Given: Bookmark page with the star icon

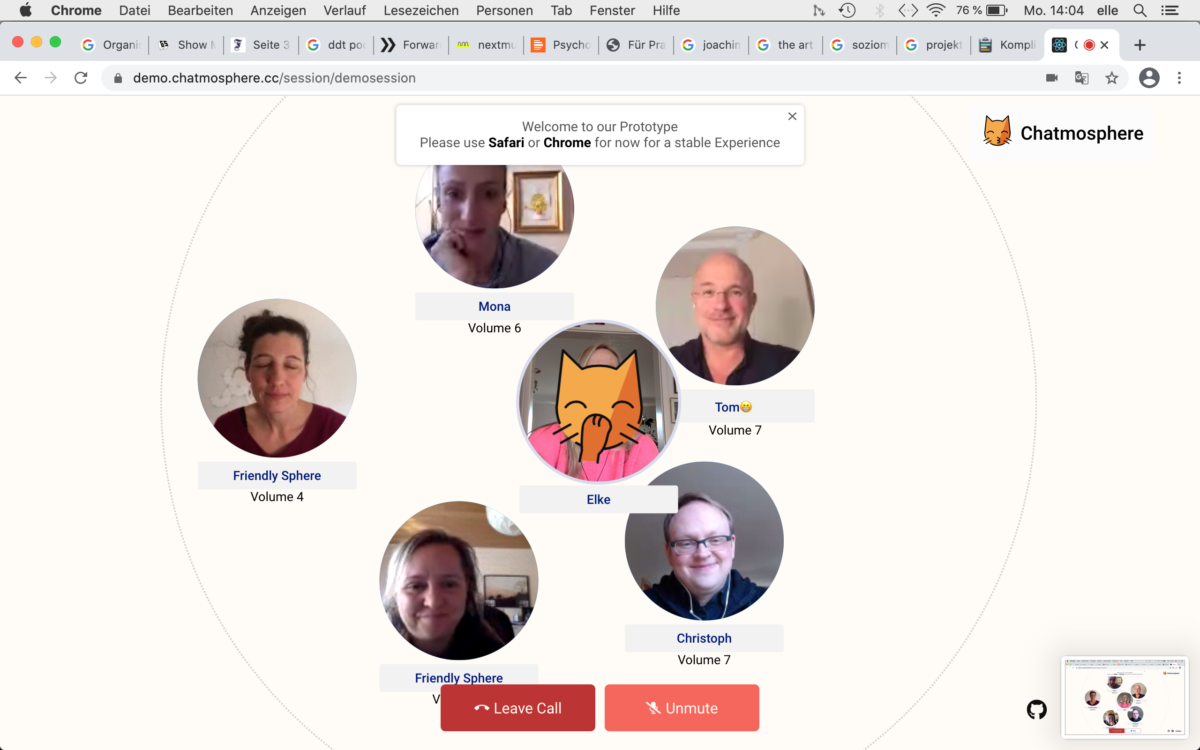Looking at the screenshot, I should coord(1111,78).
